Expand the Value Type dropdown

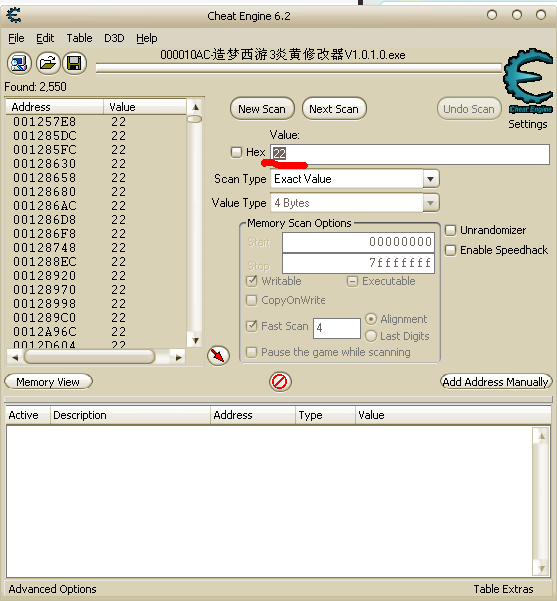(431, 203)
